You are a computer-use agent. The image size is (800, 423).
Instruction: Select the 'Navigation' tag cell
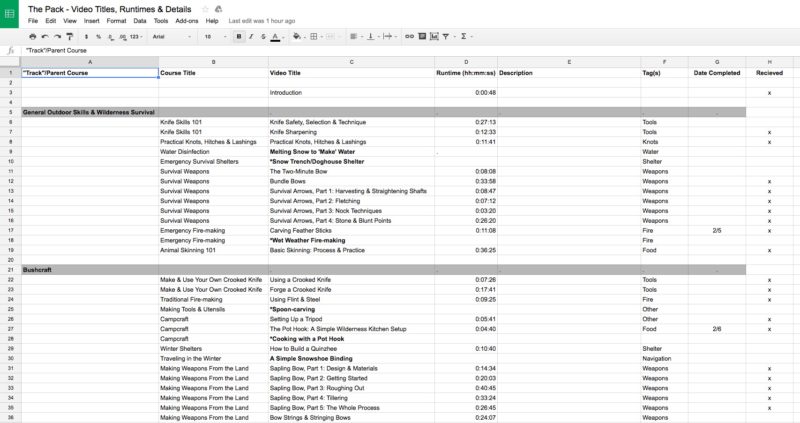pyautogui.click(x=664, y=358)
